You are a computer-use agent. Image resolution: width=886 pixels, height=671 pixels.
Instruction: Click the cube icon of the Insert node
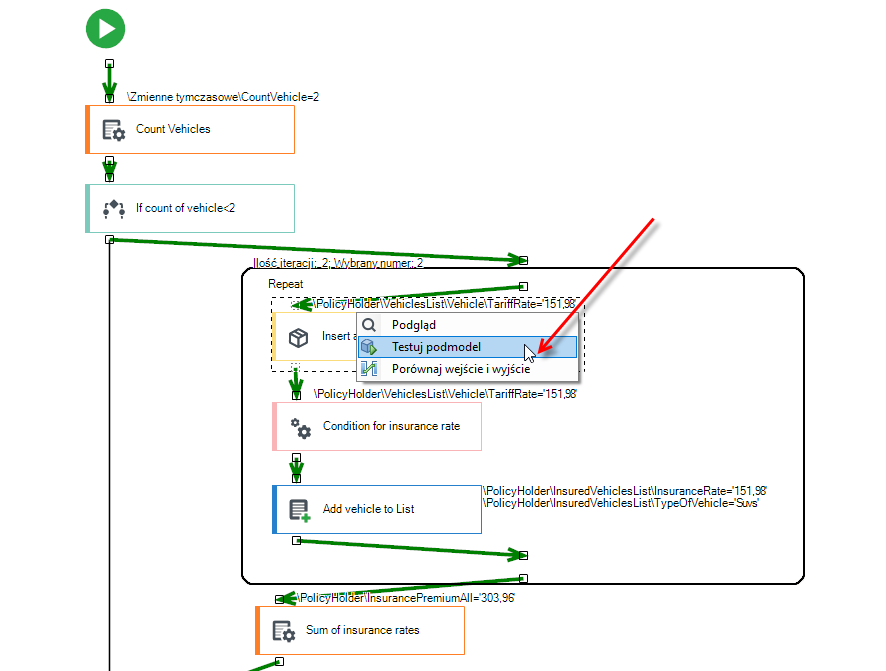click(x=298, y=337)
